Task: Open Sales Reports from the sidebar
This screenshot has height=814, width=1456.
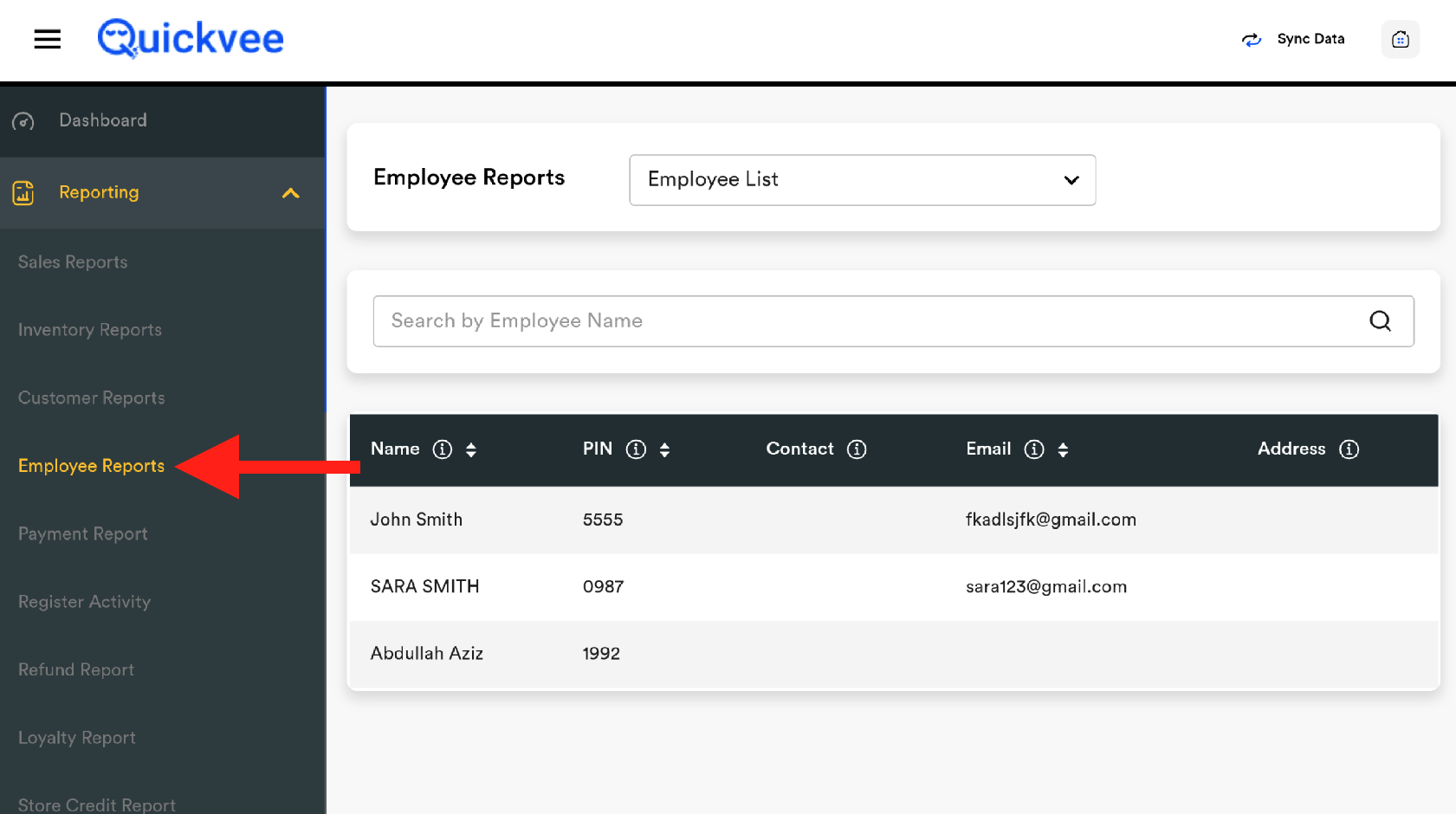Action: click(73, 262)
